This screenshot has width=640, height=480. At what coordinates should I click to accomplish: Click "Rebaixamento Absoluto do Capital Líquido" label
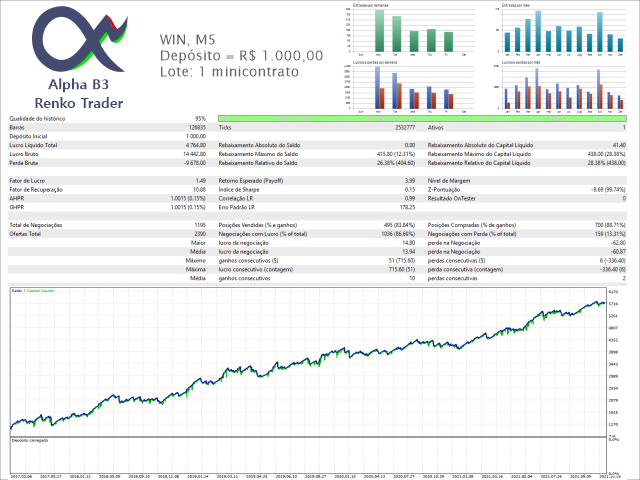480,145
